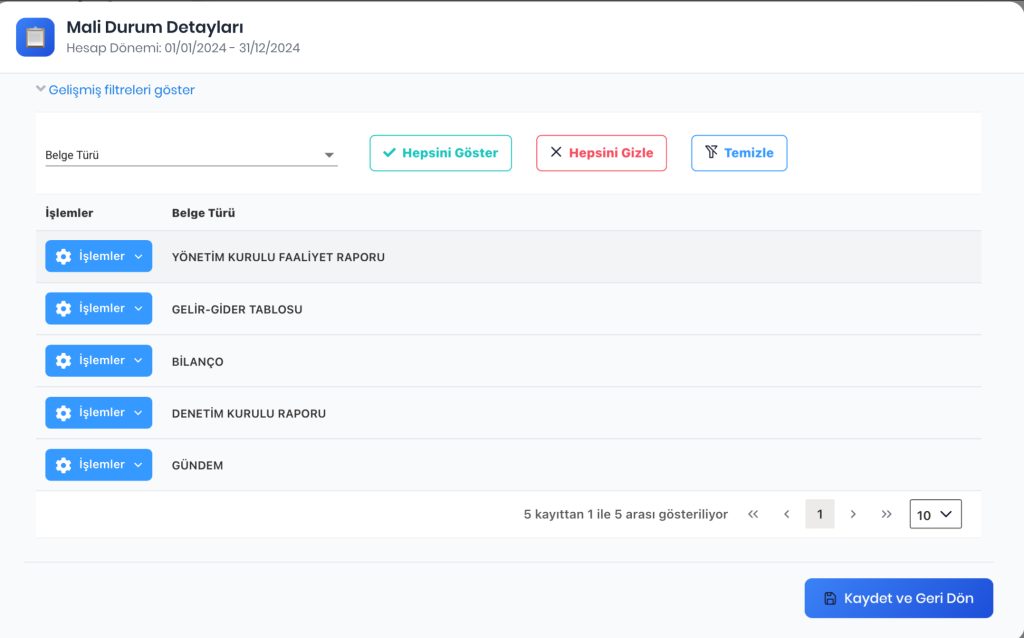
Task: Click gear icon in BİLANÇO row
Action: pos(63,360)
